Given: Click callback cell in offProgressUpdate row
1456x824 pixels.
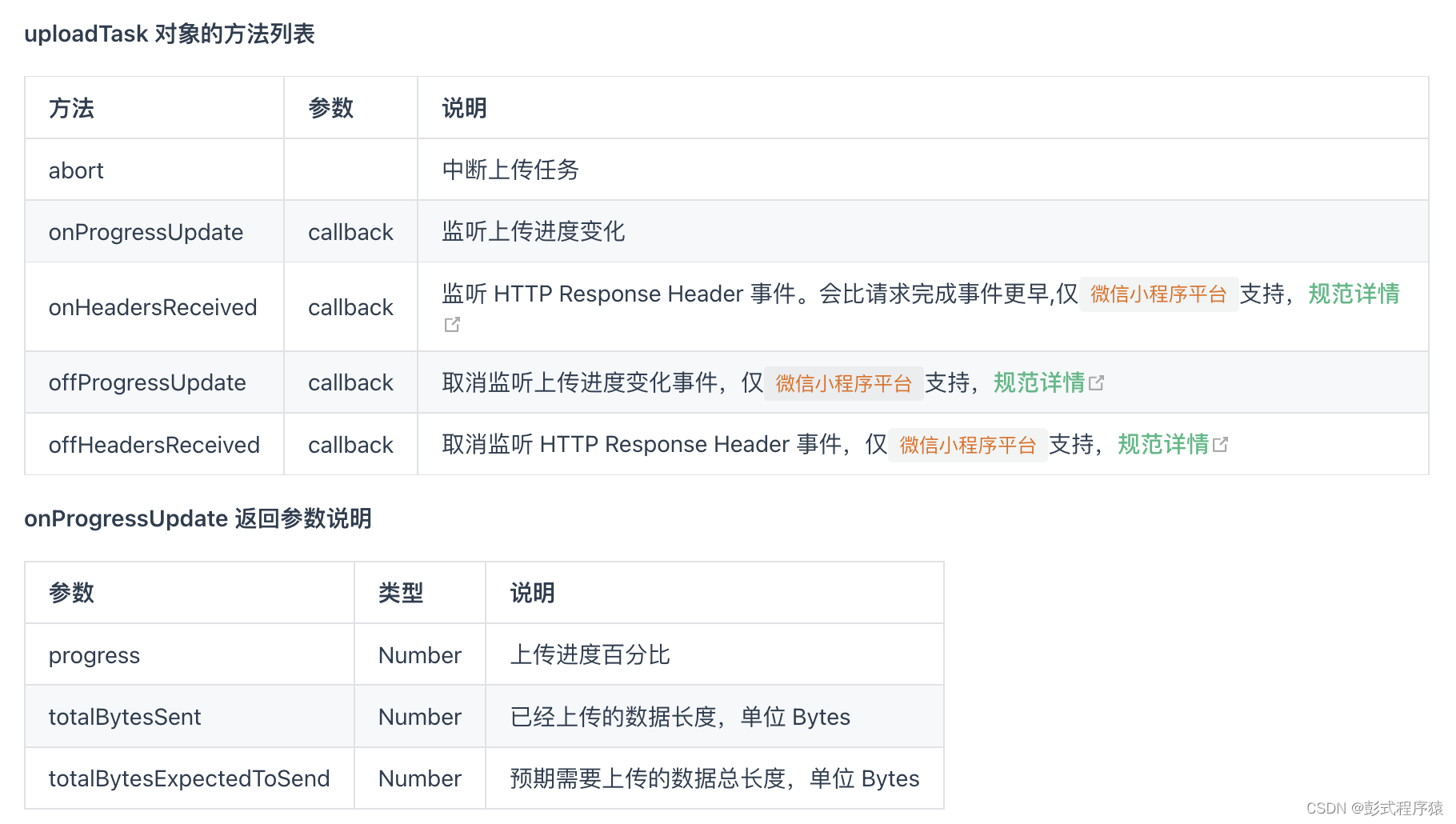Looking at the screenshot, I should pos(350,382).
